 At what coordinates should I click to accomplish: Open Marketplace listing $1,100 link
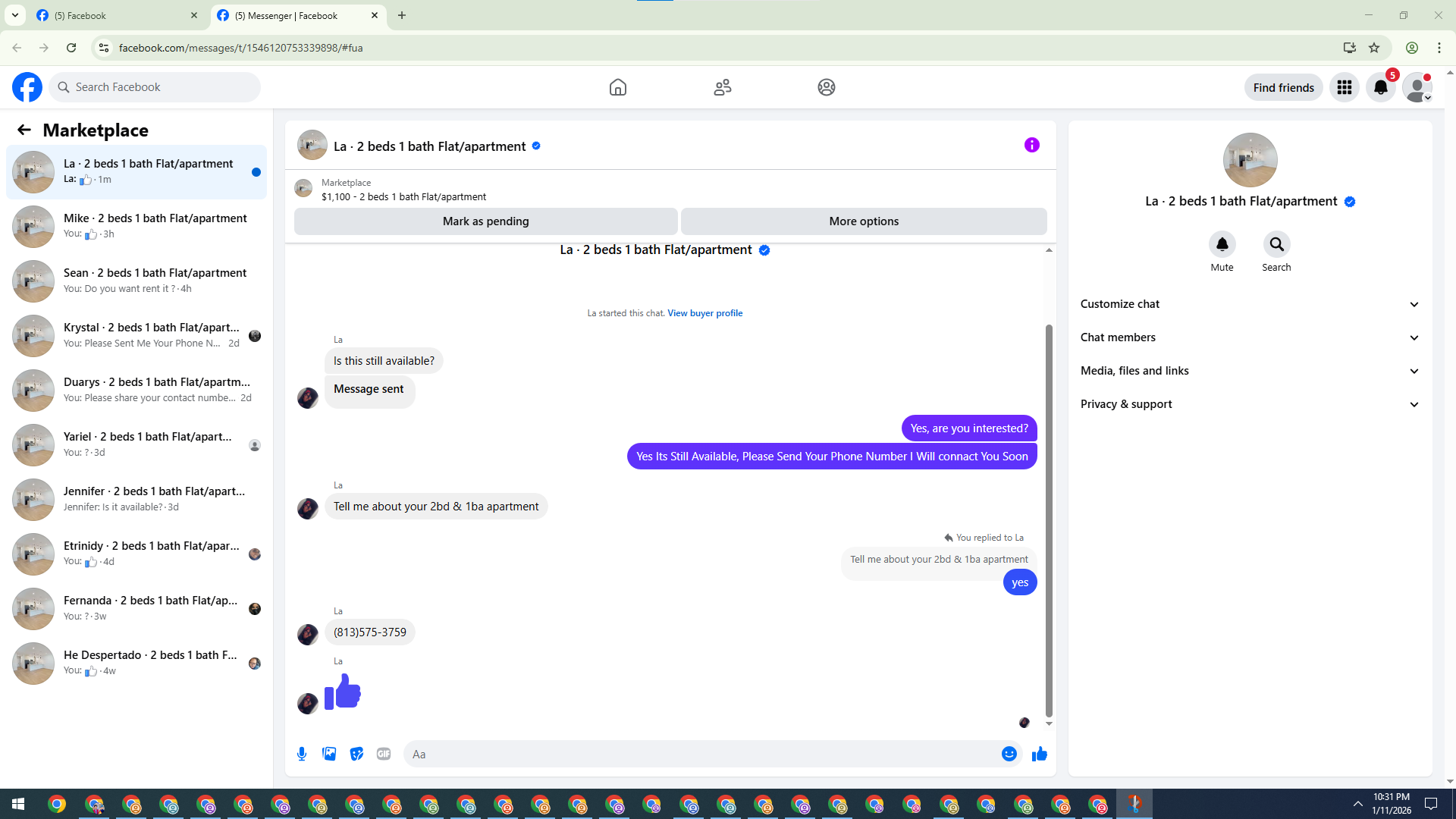click(x=403, y=196)
